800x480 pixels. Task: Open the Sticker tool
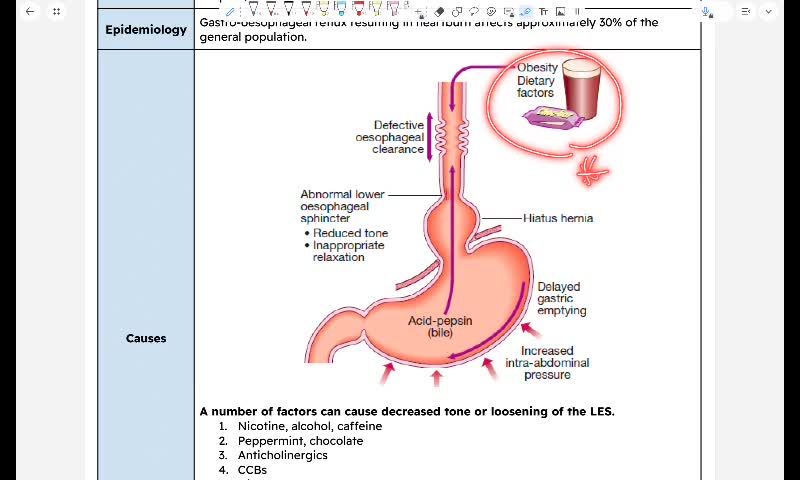(492, 11)
